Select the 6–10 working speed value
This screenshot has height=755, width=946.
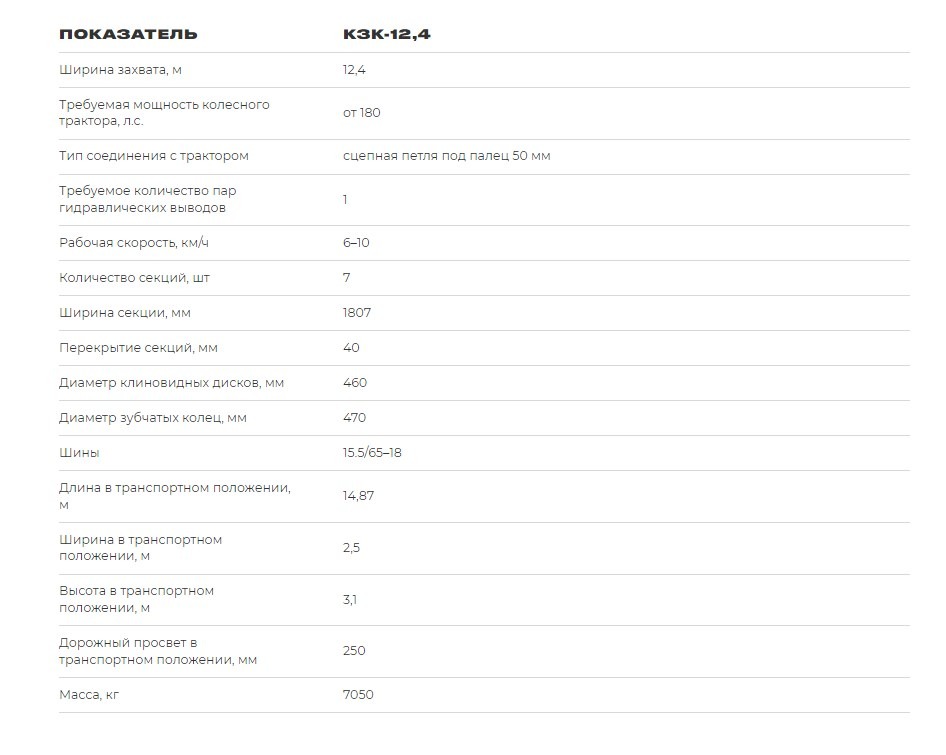(x=356, y=243)
